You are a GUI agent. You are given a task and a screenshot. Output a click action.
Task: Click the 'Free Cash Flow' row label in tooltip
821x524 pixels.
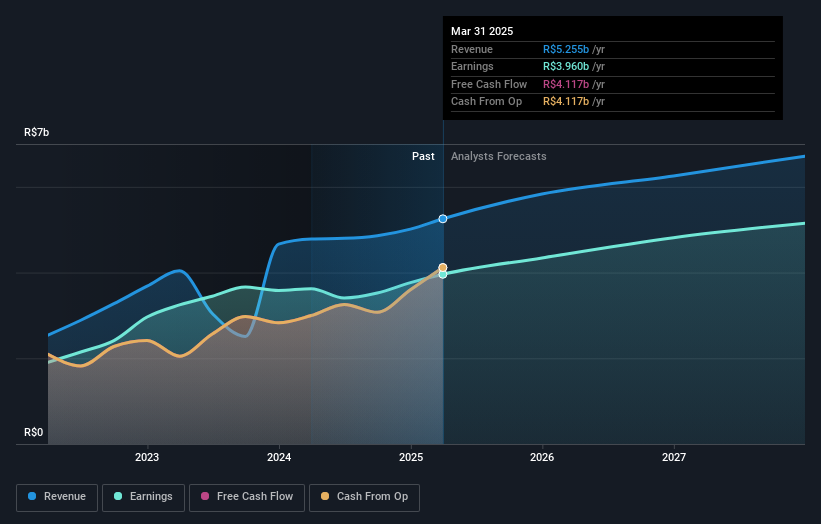tap(489, 84)
